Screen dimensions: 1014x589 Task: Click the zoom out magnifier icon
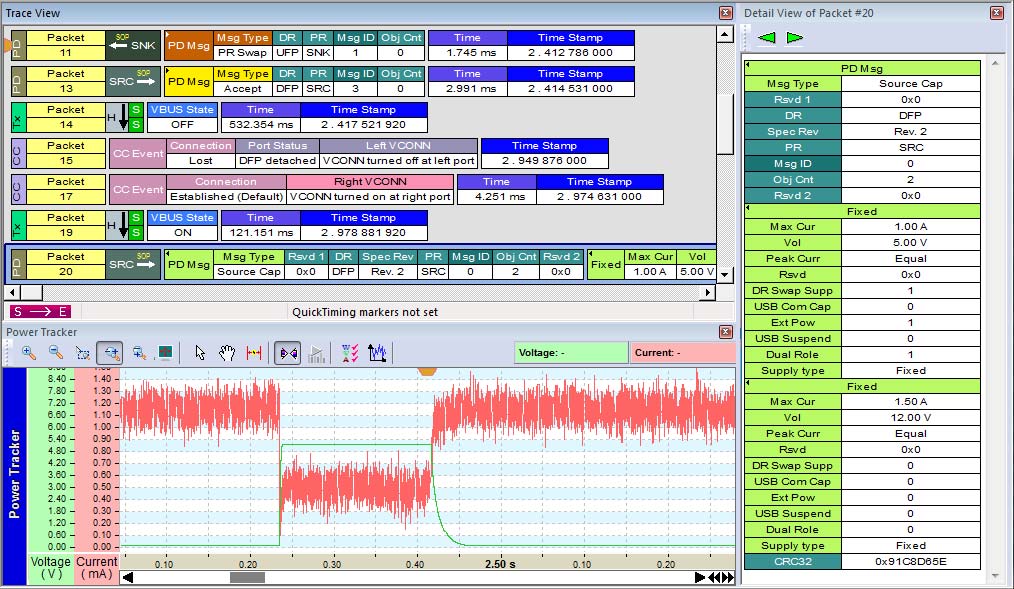(56, 353)
